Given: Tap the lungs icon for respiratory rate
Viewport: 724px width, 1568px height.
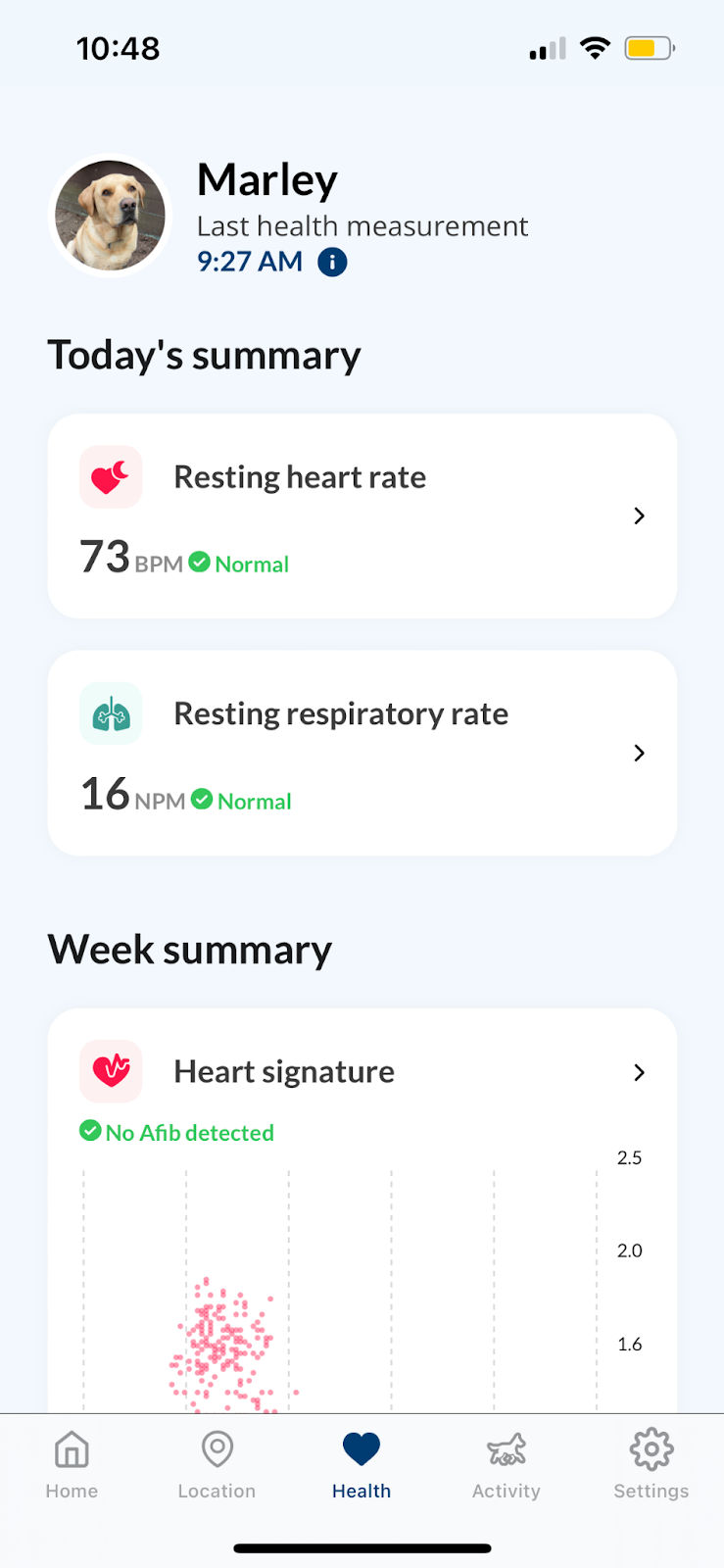Looking at the screenshot, I should (x=111, y=713).
